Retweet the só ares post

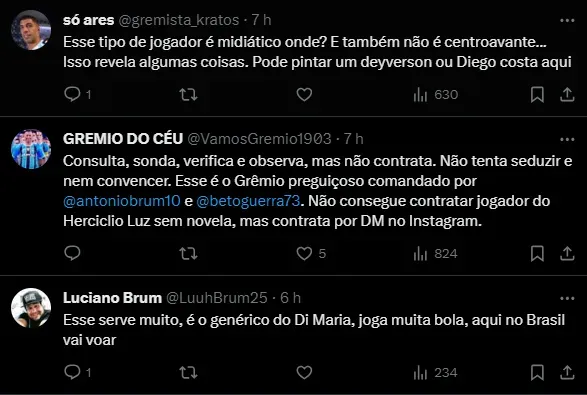tap(188, 95)
